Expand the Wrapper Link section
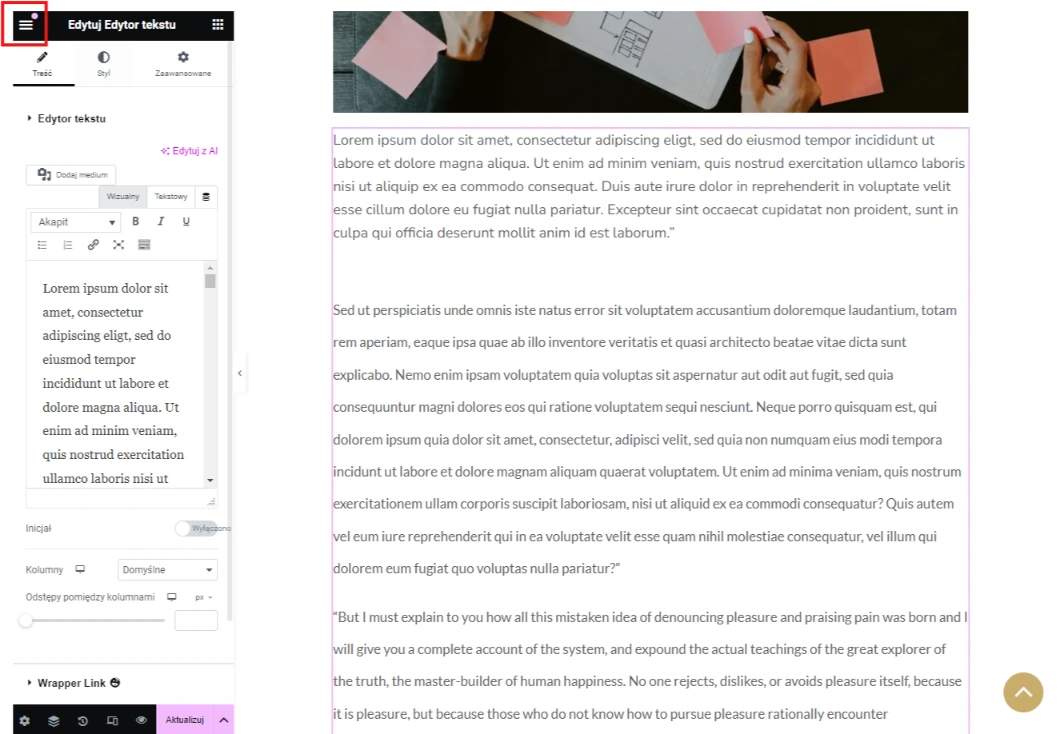This screenshot has width=1060, height=734. click(x=71, y=683)
